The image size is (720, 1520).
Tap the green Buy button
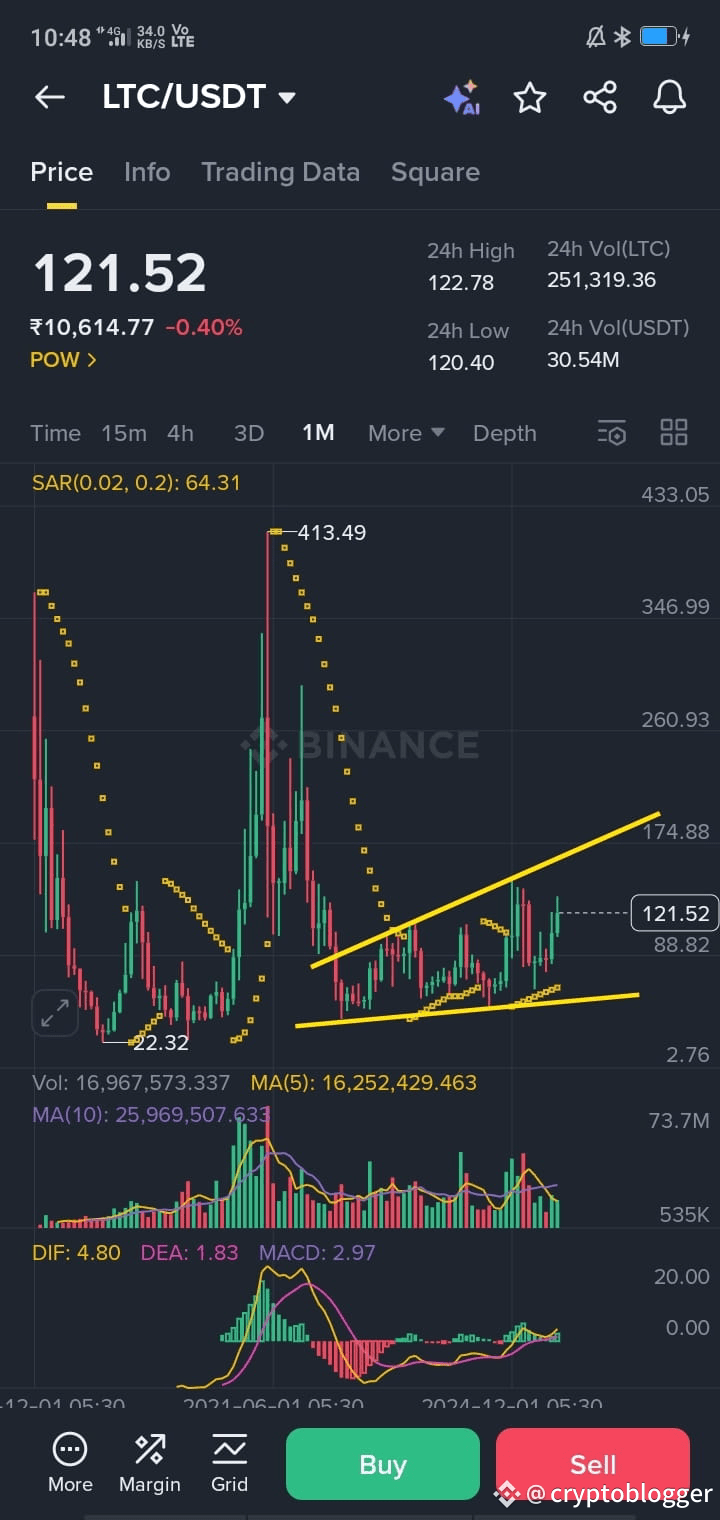point(383,1465)
